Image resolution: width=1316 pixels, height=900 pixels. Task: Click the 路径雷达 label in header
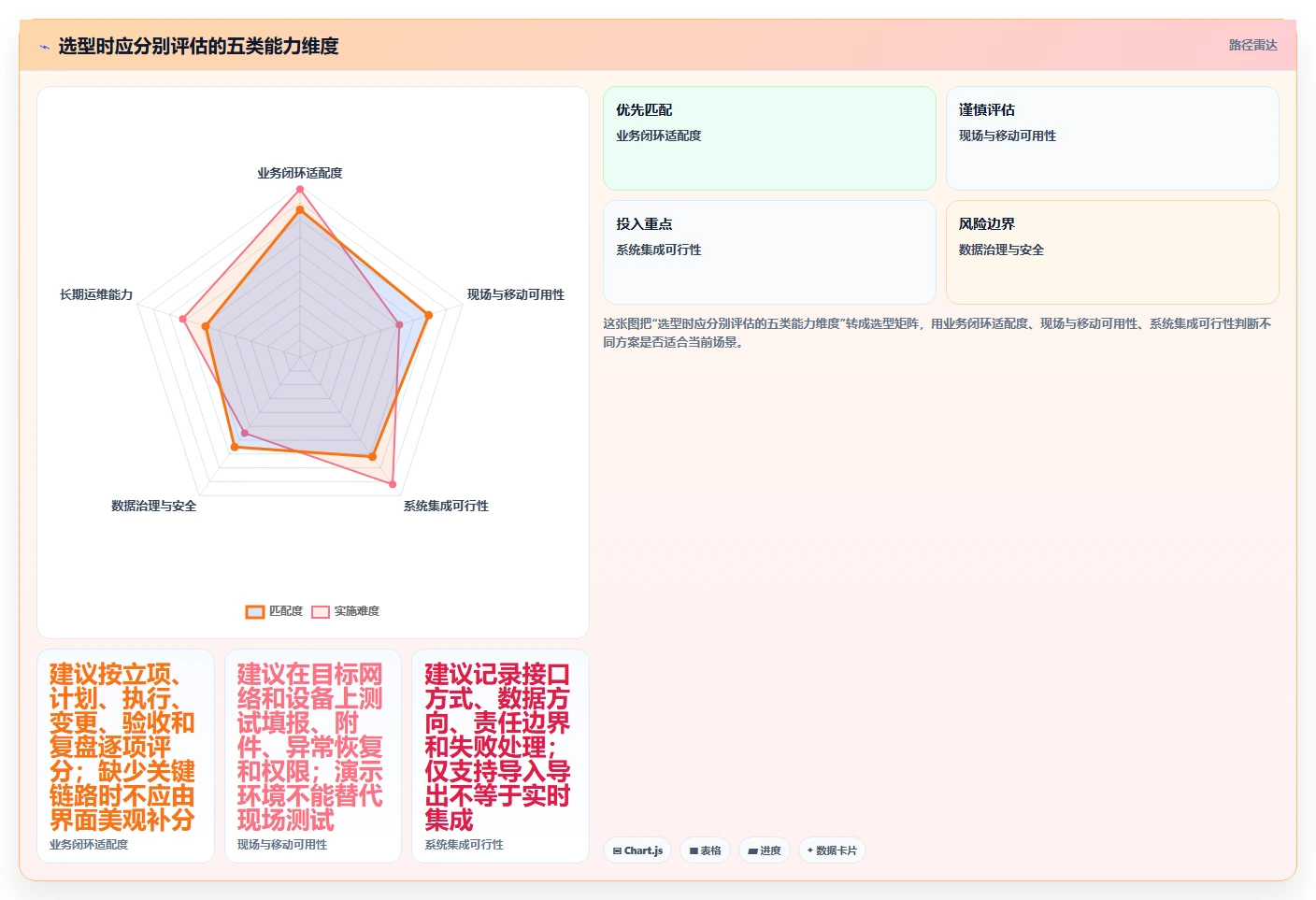(x=1252, y=45)
